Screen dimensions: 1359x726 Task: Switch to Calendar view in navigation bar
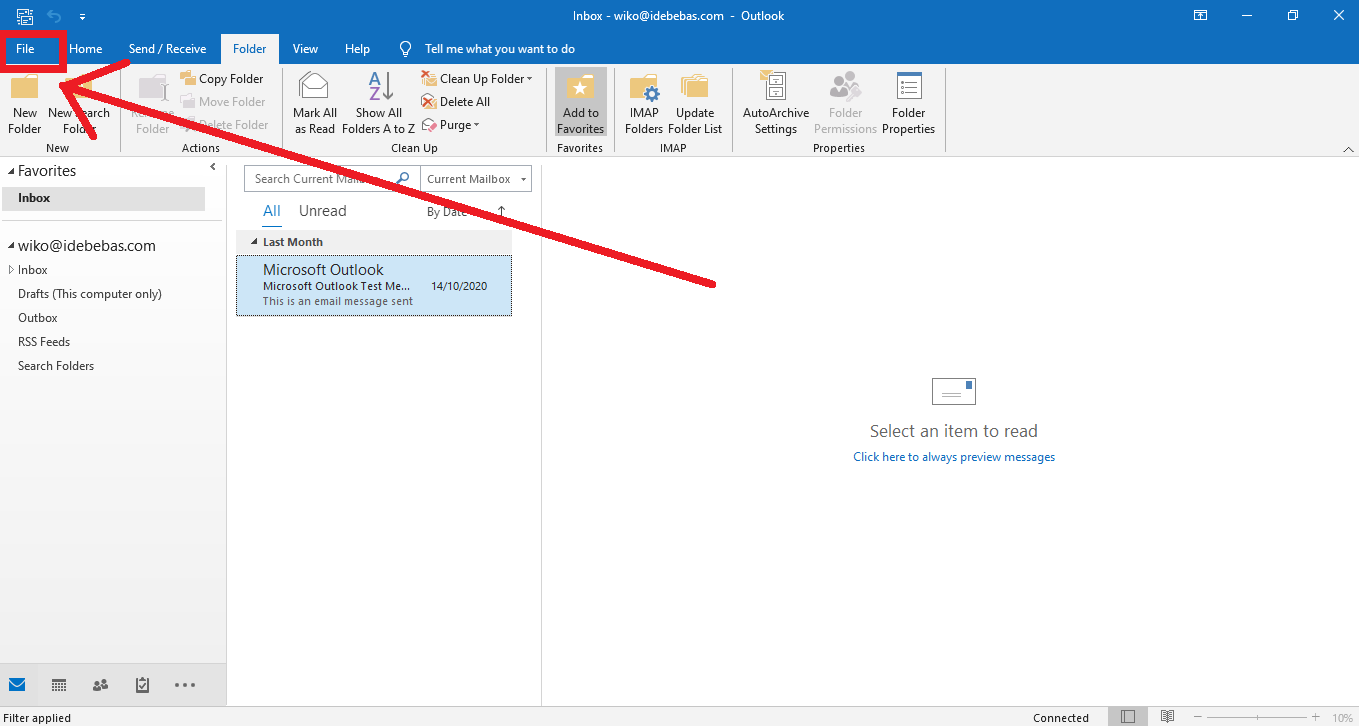pyautogui.click(x=59, y=685)
